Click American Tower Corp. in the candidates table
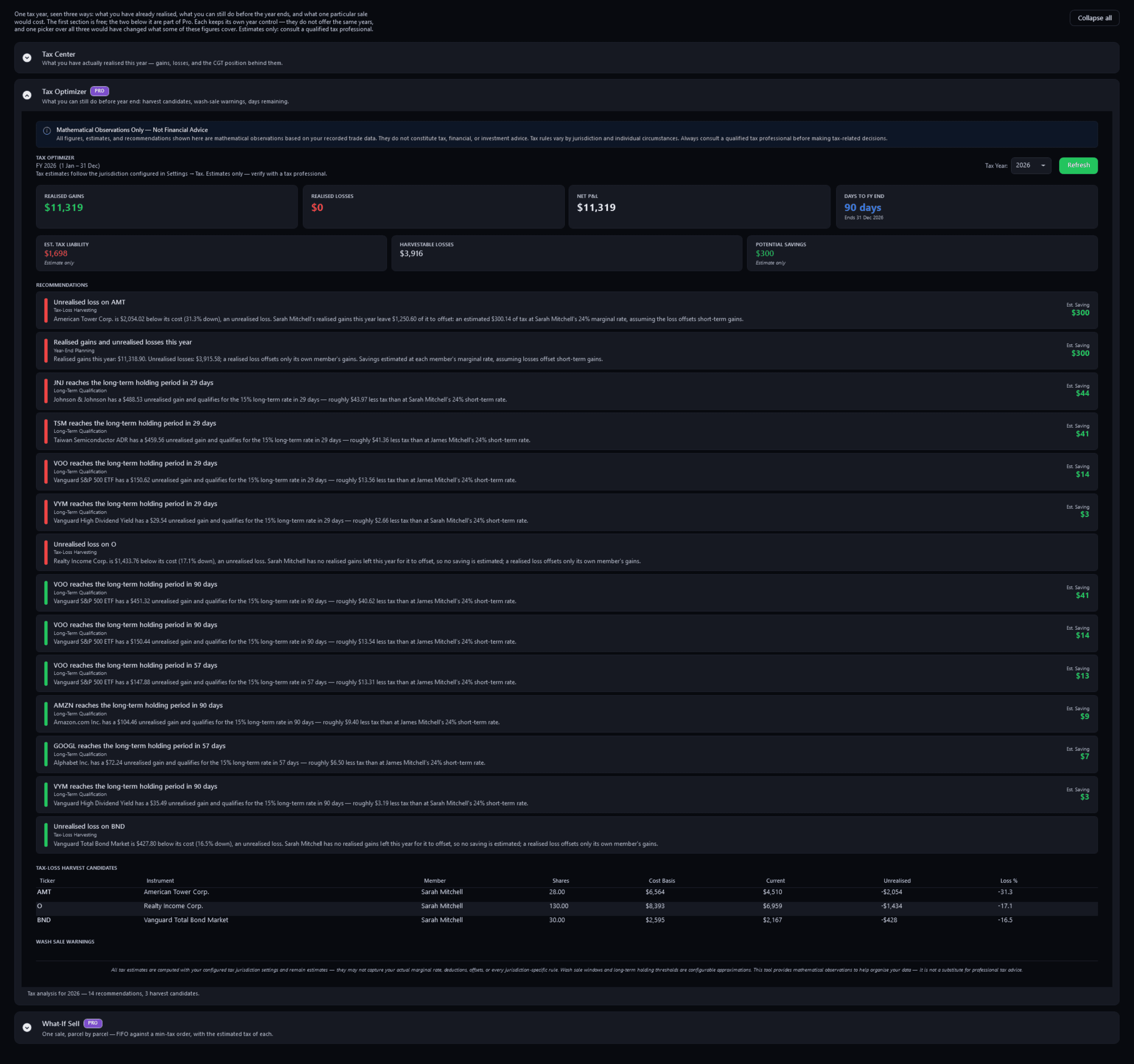The image size is (1134, 1064). (x=176, y=892)
